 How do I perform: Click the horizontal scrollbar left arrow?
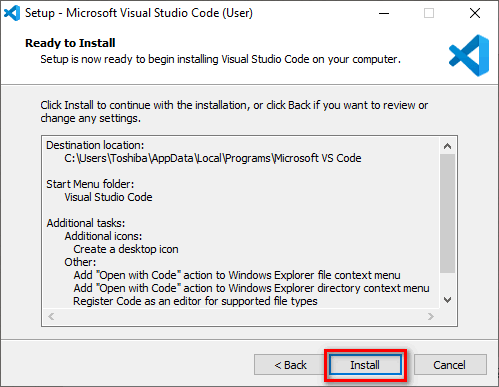(51, 316)
